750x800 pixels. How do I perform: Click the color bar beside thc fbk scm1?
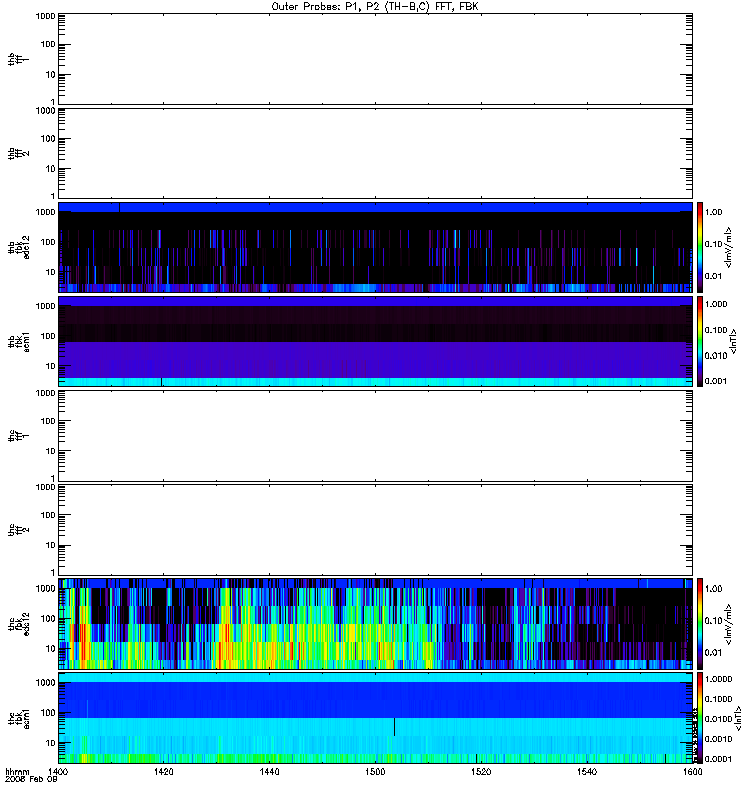tap(700, 718)
